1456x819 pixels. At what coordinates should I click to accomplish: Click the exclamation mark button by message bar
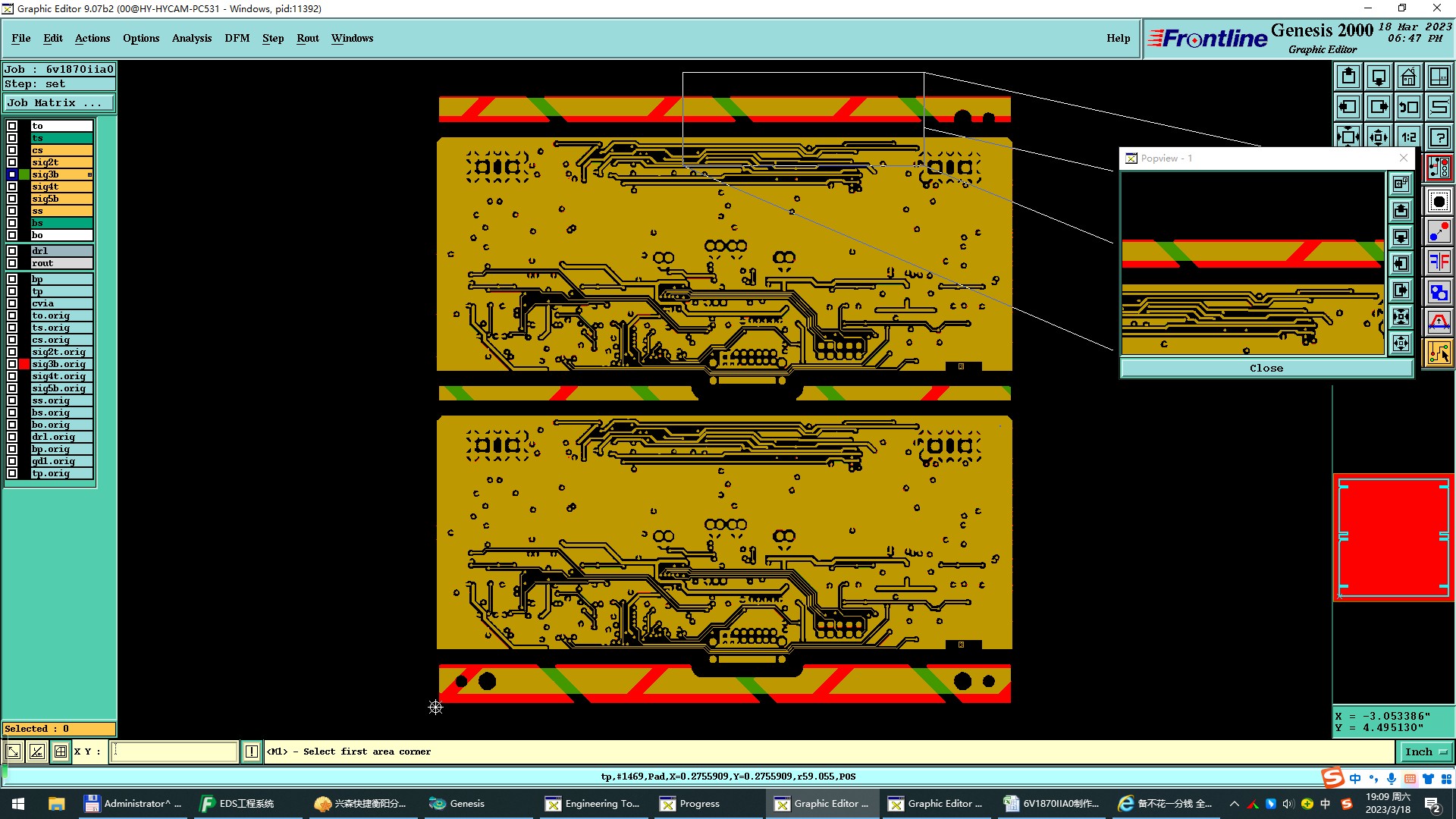pos(252,752)
